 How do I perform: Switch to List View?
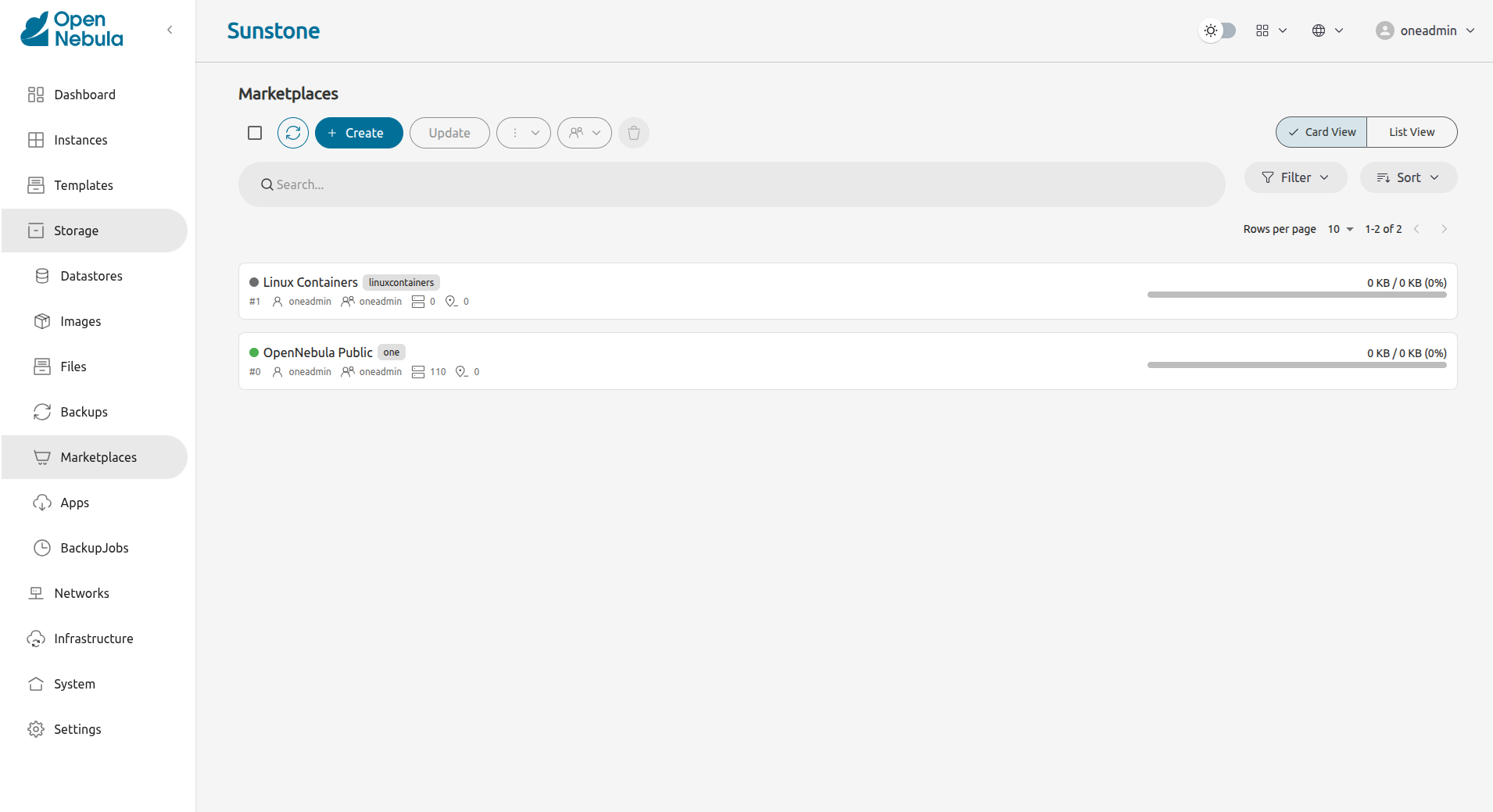click(x=1411, y=131)
